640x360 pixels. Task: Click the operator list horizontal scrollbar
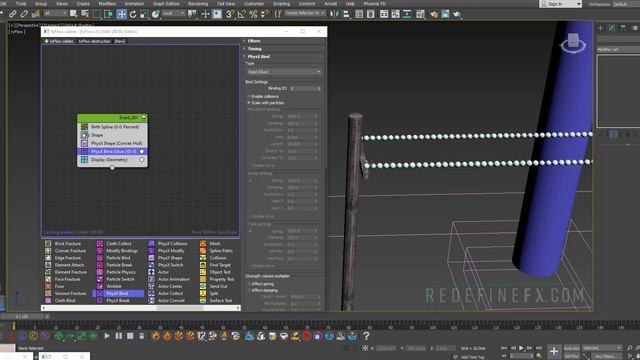coord(140,308)
